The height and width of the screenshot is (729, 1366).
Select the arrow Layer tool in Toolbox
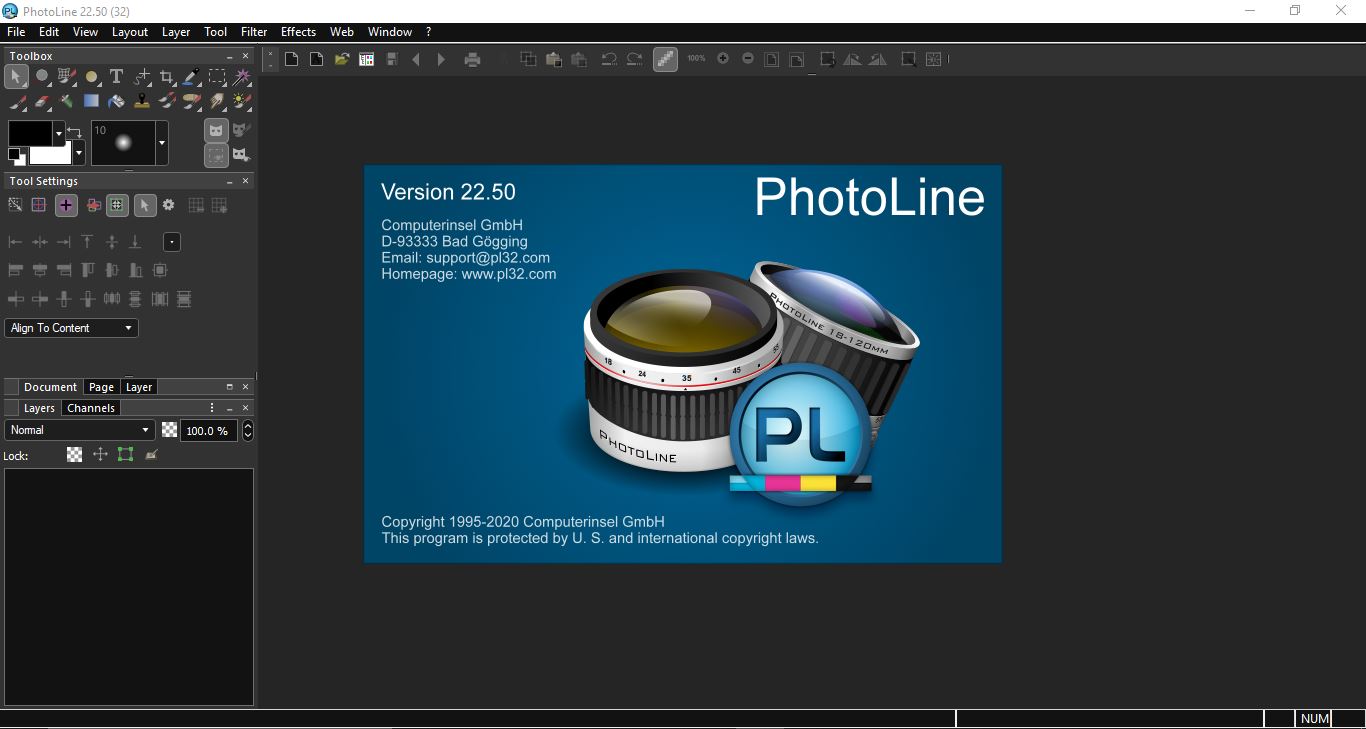[17, 76]
